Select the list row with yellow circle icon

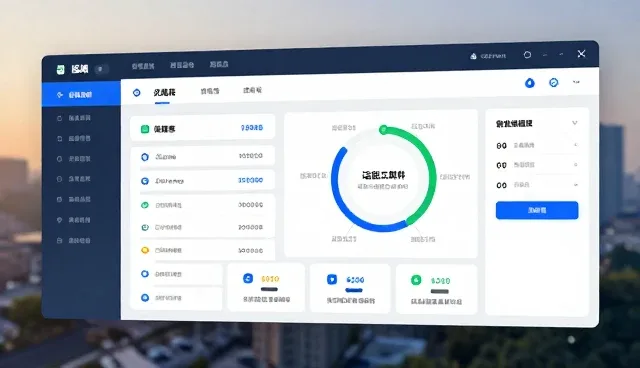coord(202,250)
